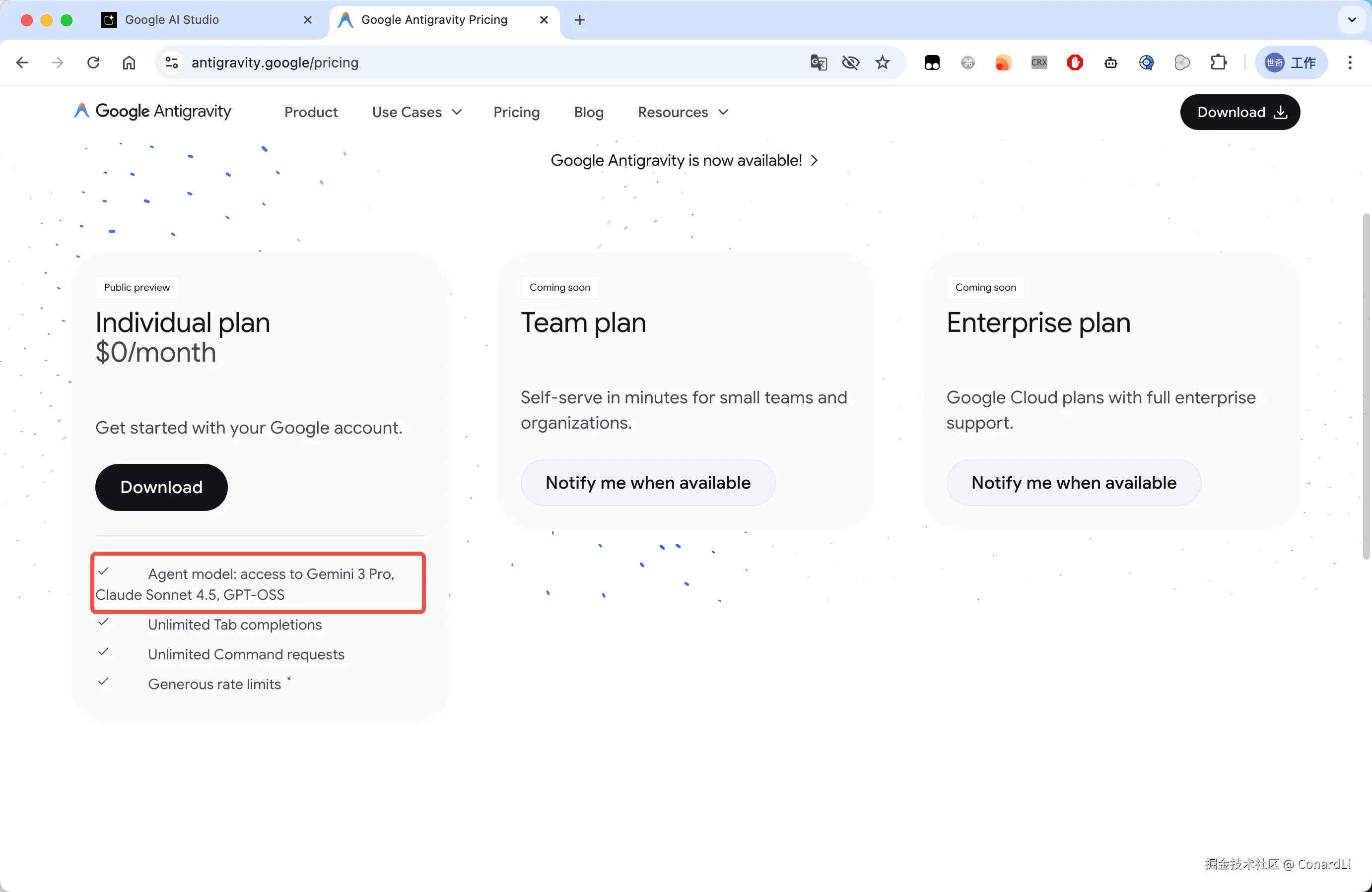The height and width of the screenshot is (892, 1372).
Task: Click the crossed-out eye tracking protection icon
Action: click(850, 62)
